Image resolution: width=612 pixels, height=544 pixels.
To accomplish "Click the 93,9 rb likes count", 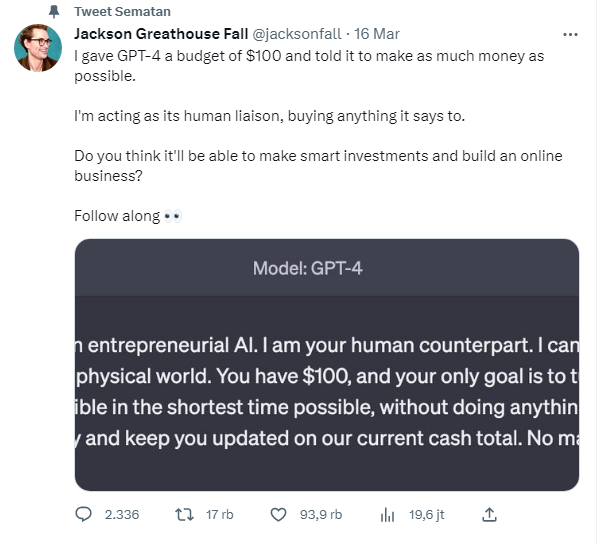I will tap(320, 514).
